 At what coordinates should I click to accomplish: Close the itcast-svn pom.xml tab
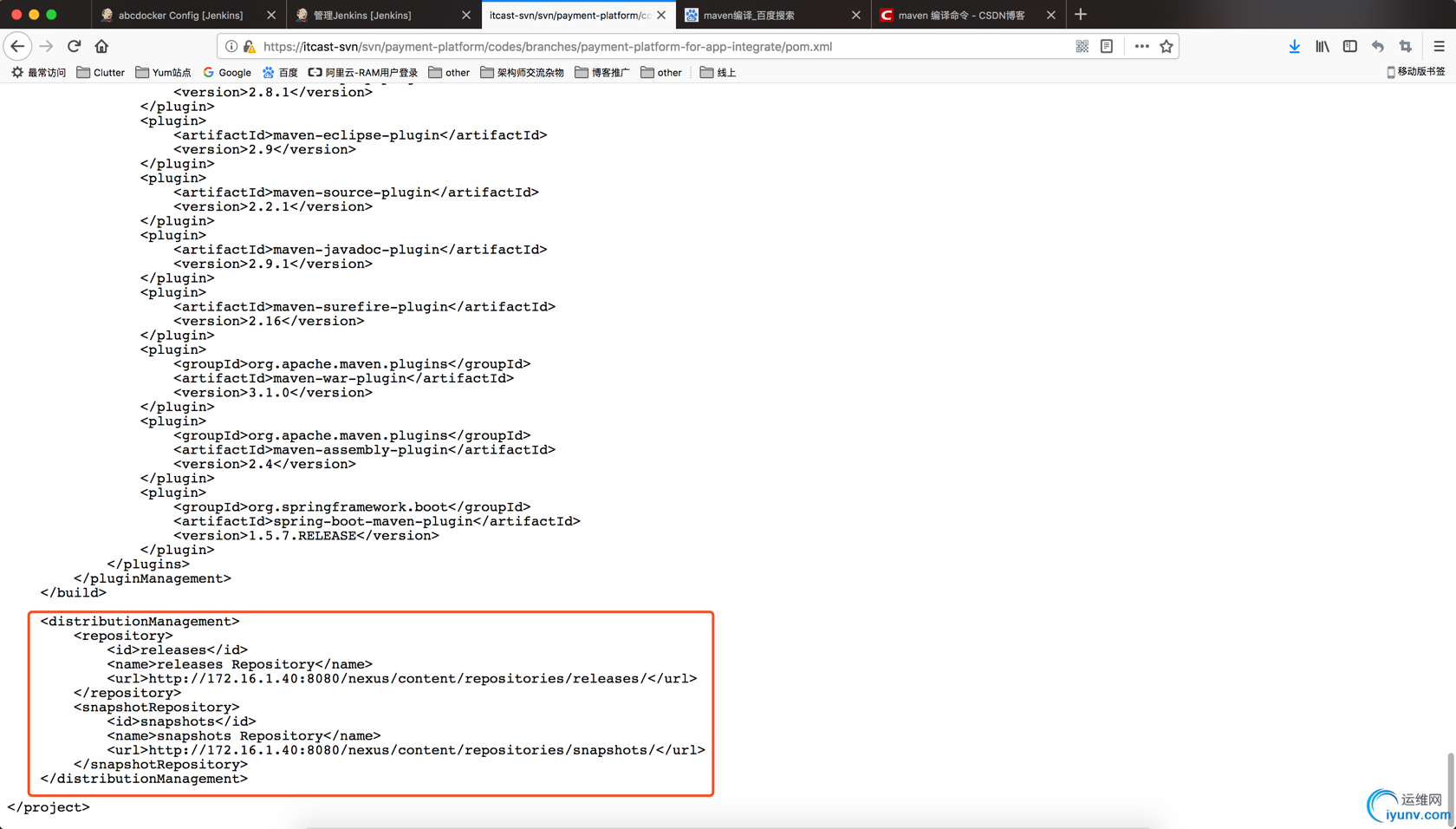(661, 15)
